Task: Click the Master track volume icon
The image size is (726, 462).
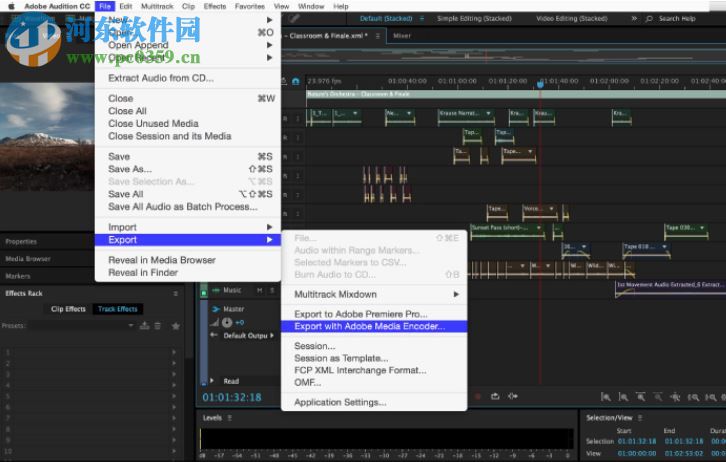Action: click(214, 322)
